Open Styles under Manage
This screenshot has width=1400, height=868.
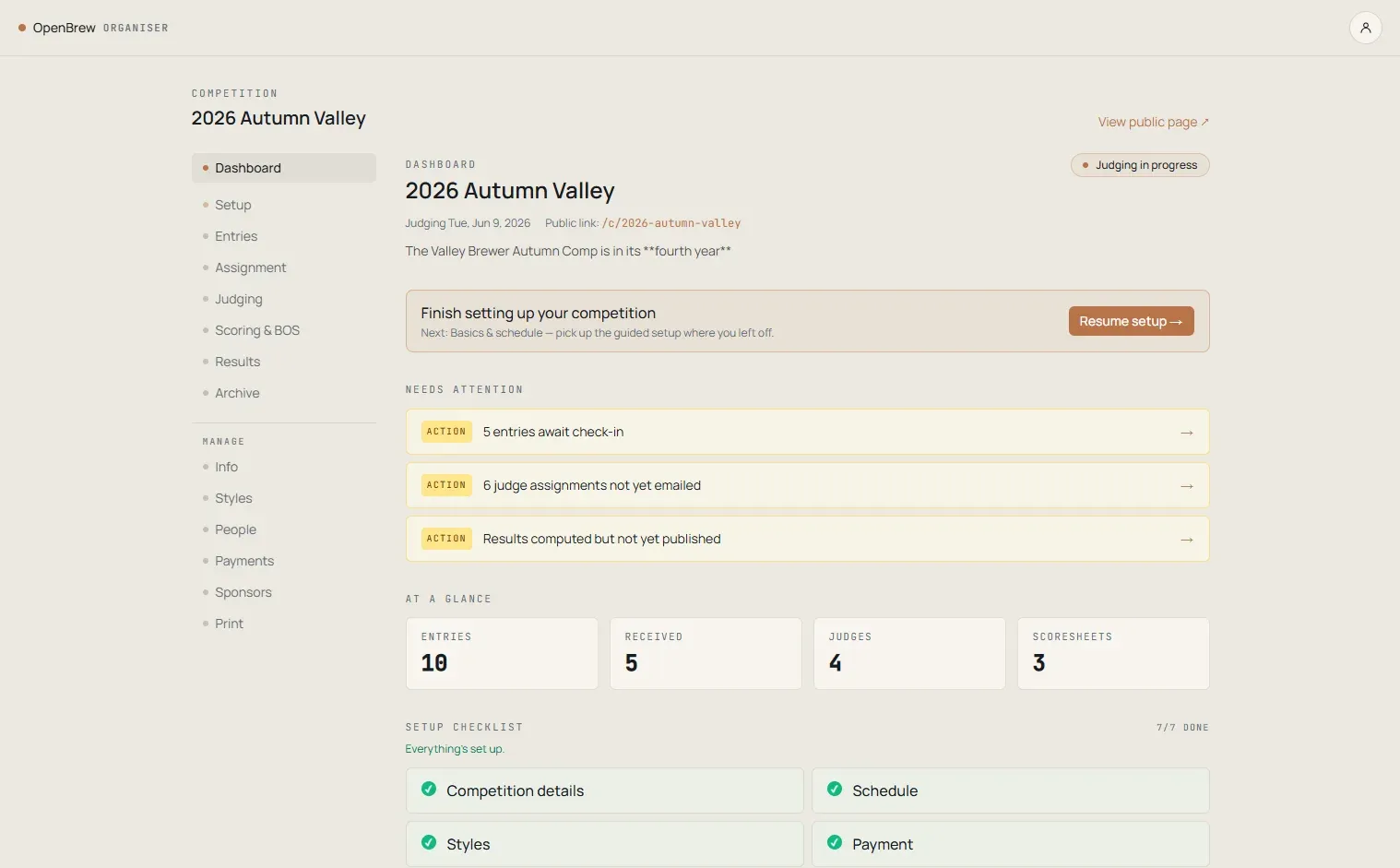284,498
